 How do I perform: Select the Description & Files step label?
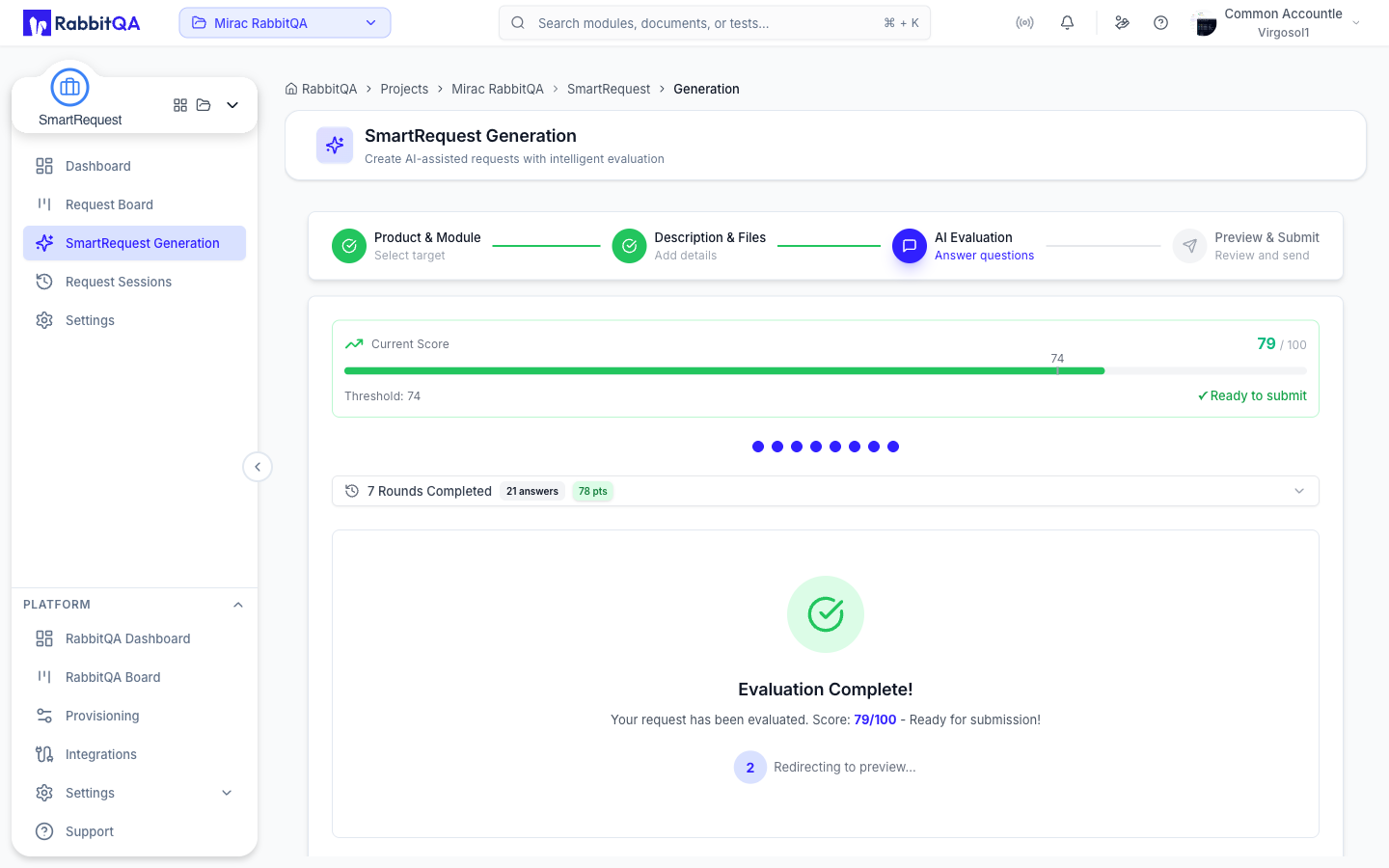pyautogui.click(x=710, y=237)
